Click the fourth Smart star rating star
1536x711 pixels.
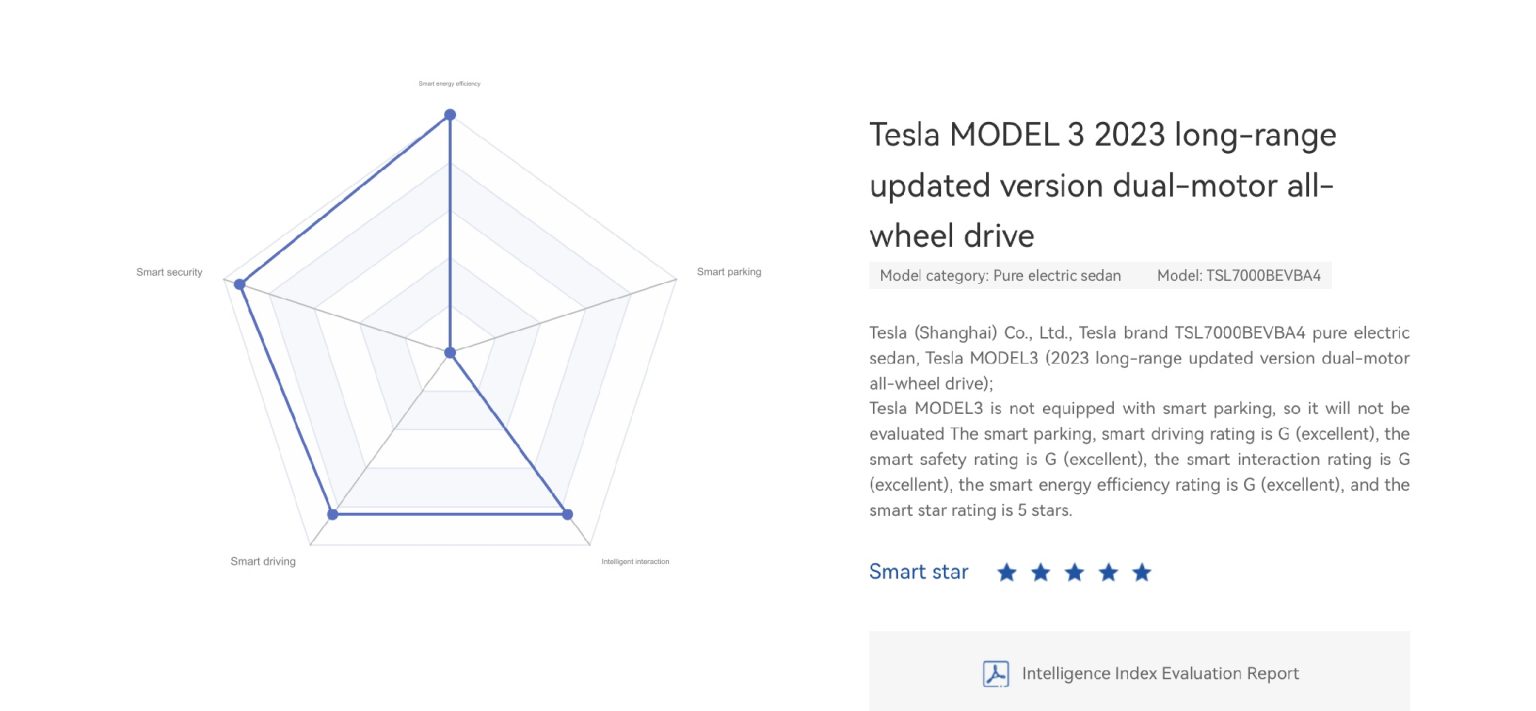(1108, 572)
